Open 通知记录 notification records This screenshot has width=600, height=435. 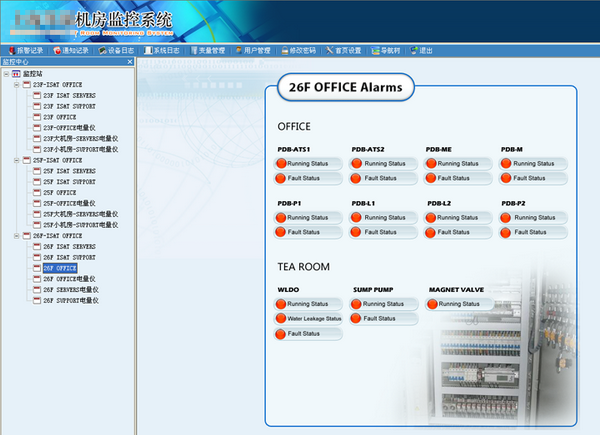click(73, 50)
